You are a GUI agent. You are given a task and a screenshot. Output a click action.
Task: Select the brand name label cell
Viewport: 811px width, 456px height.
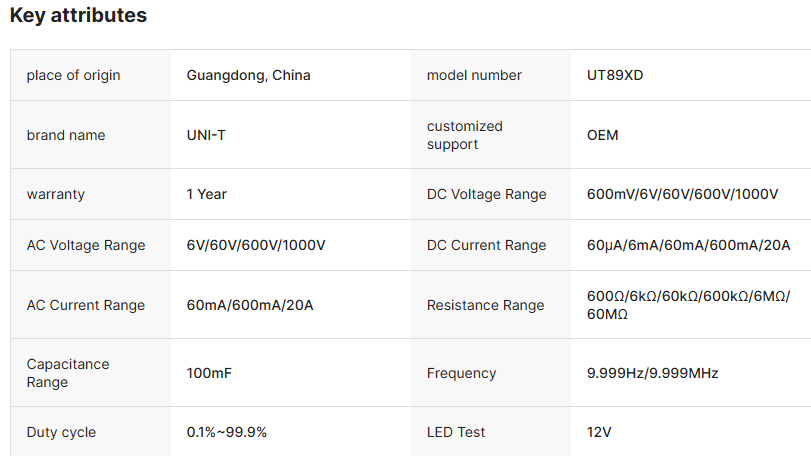click(66, 135)
